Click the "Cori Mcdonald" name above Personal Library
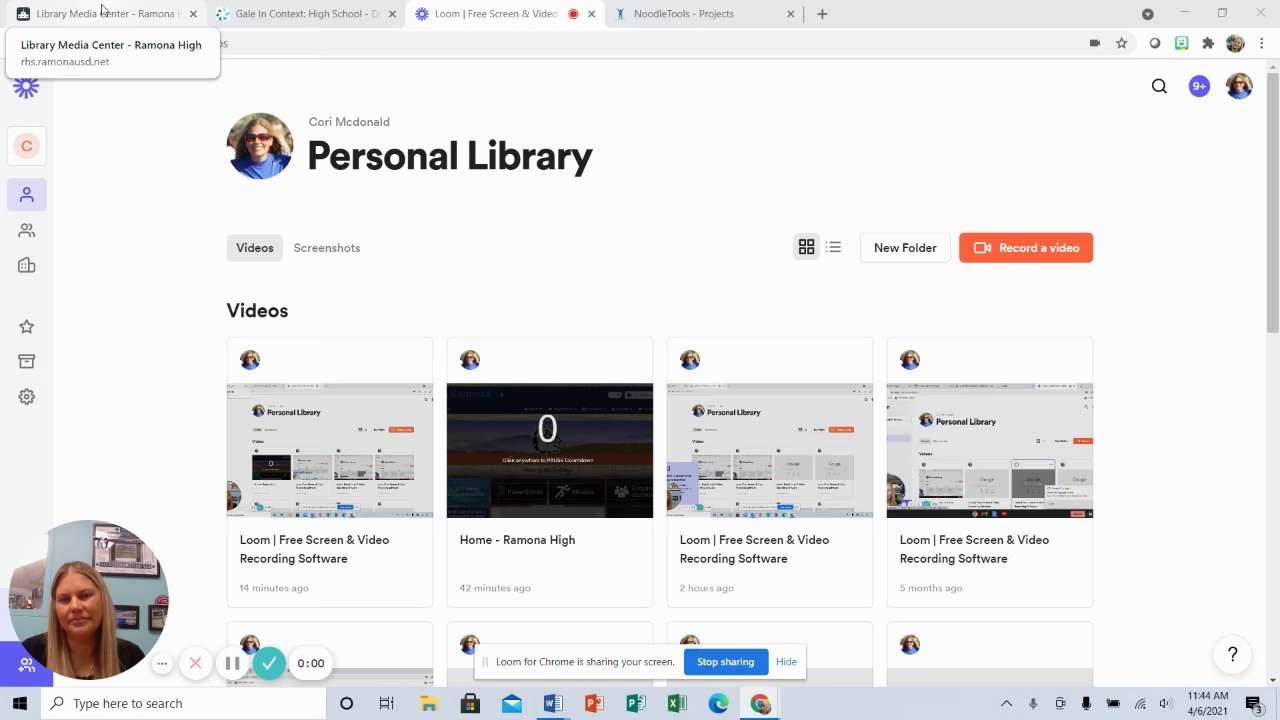Image resolution: width=1280 pixels, height=720 pixels. pyautogui.click(x=349, y=122)
